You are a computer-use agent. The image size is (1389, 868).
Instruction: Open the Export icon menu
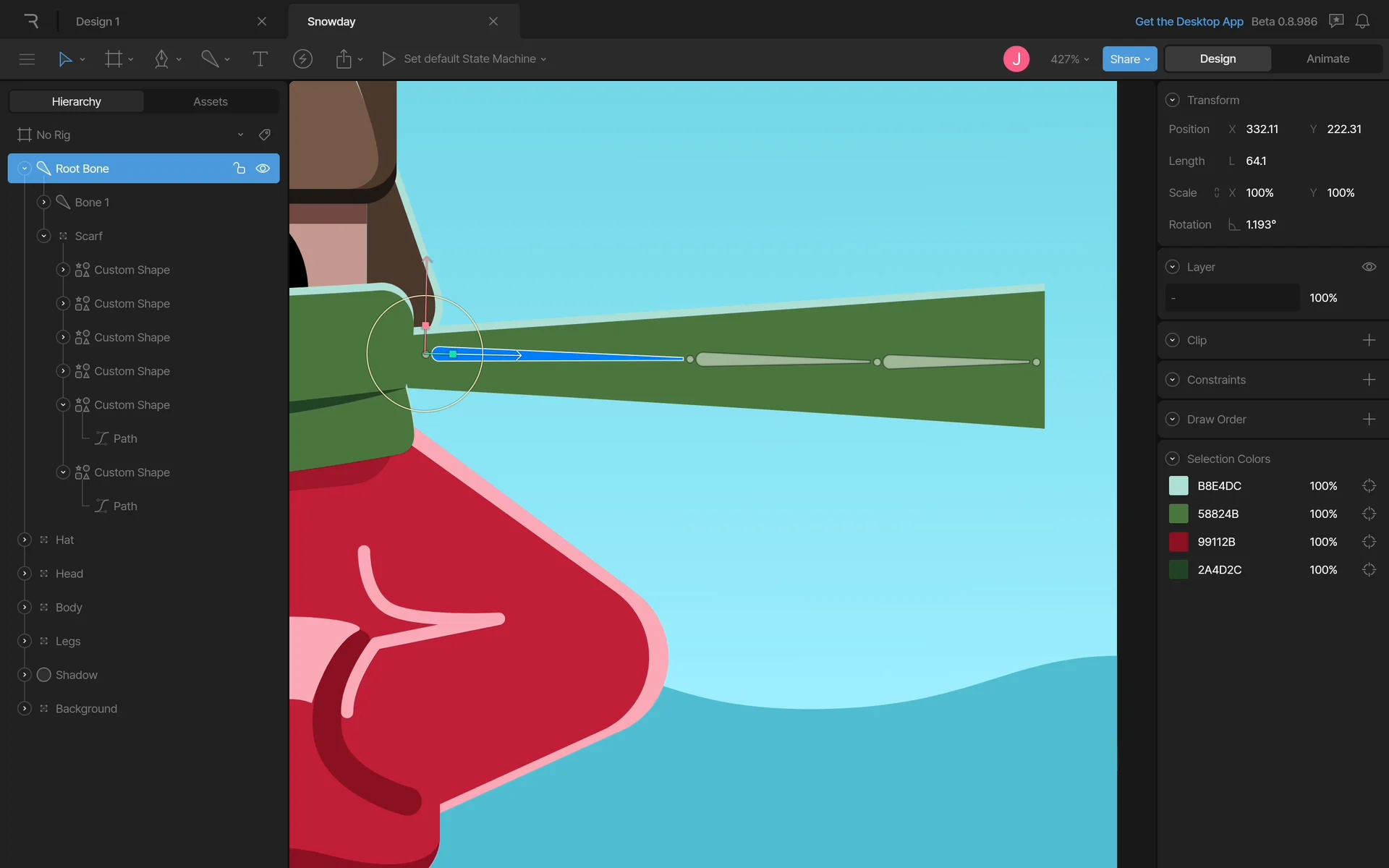344,59
